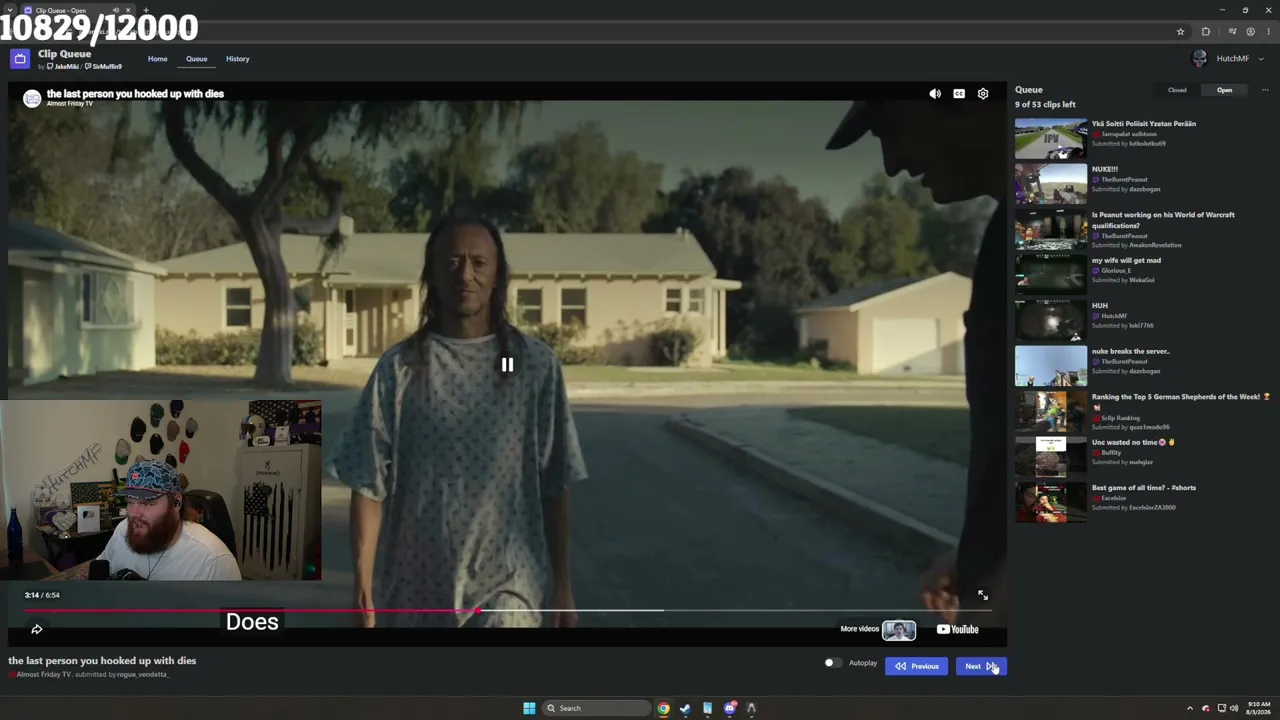
Task: Select the HUH clip title
Action: coord(1100,306)
